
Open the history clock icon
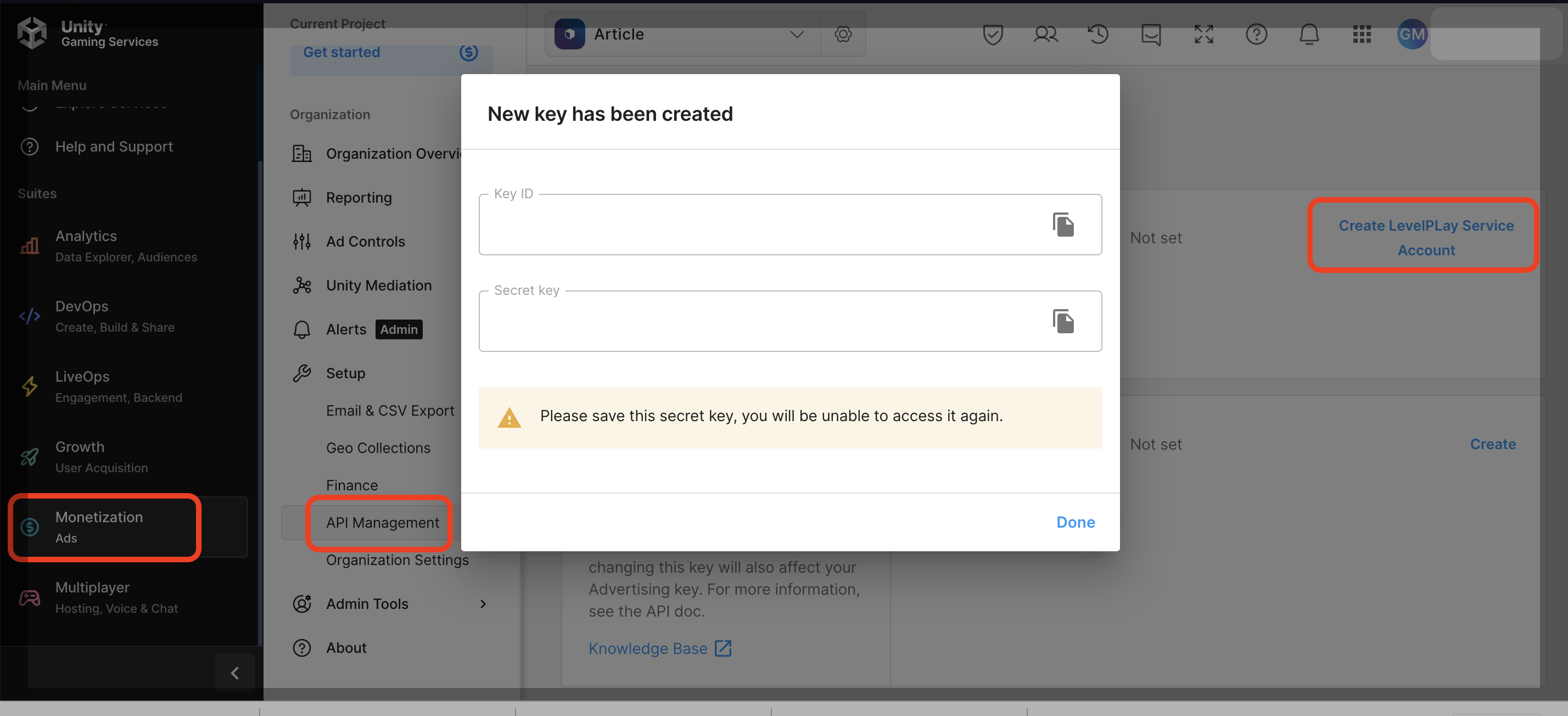point(1098,35)
